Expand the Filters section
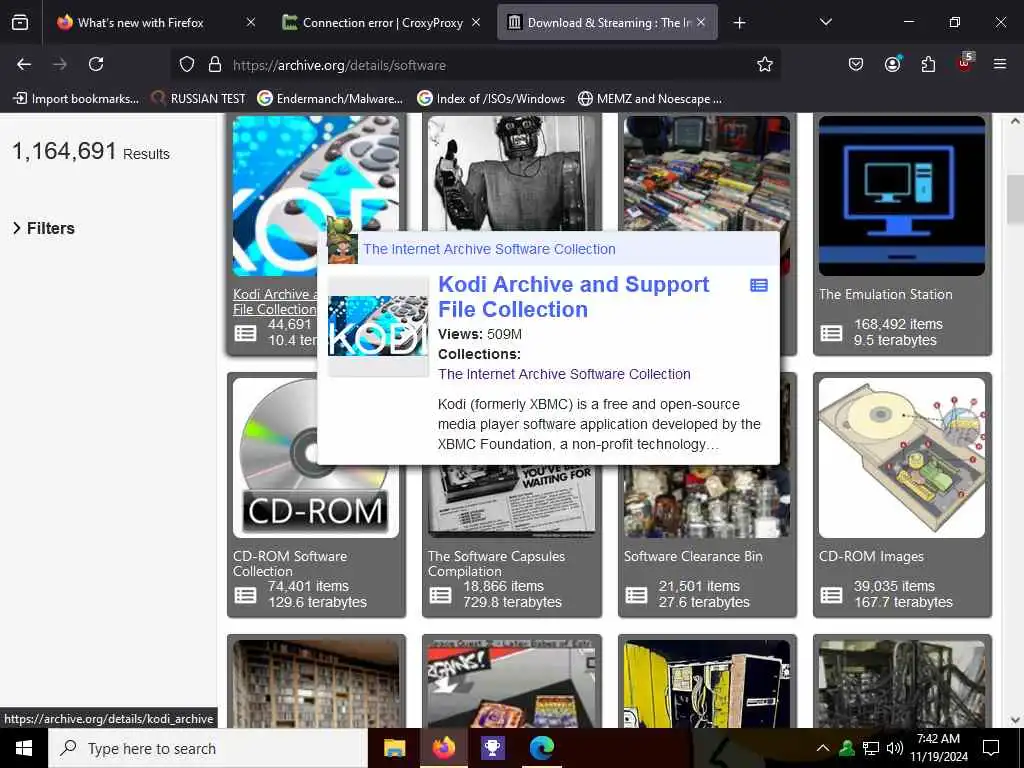Screen dimensions: 1024x768 point(44,228)
